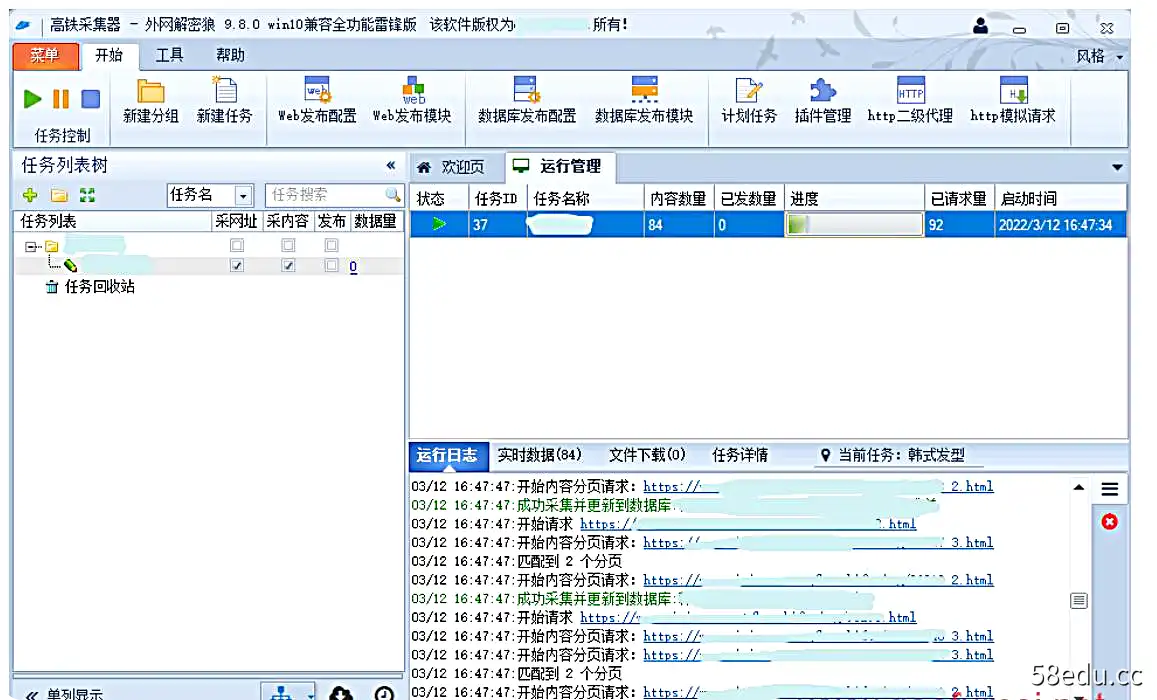Open Web发布模块 tool
1157x700 pixels.
tap(412, 101)
